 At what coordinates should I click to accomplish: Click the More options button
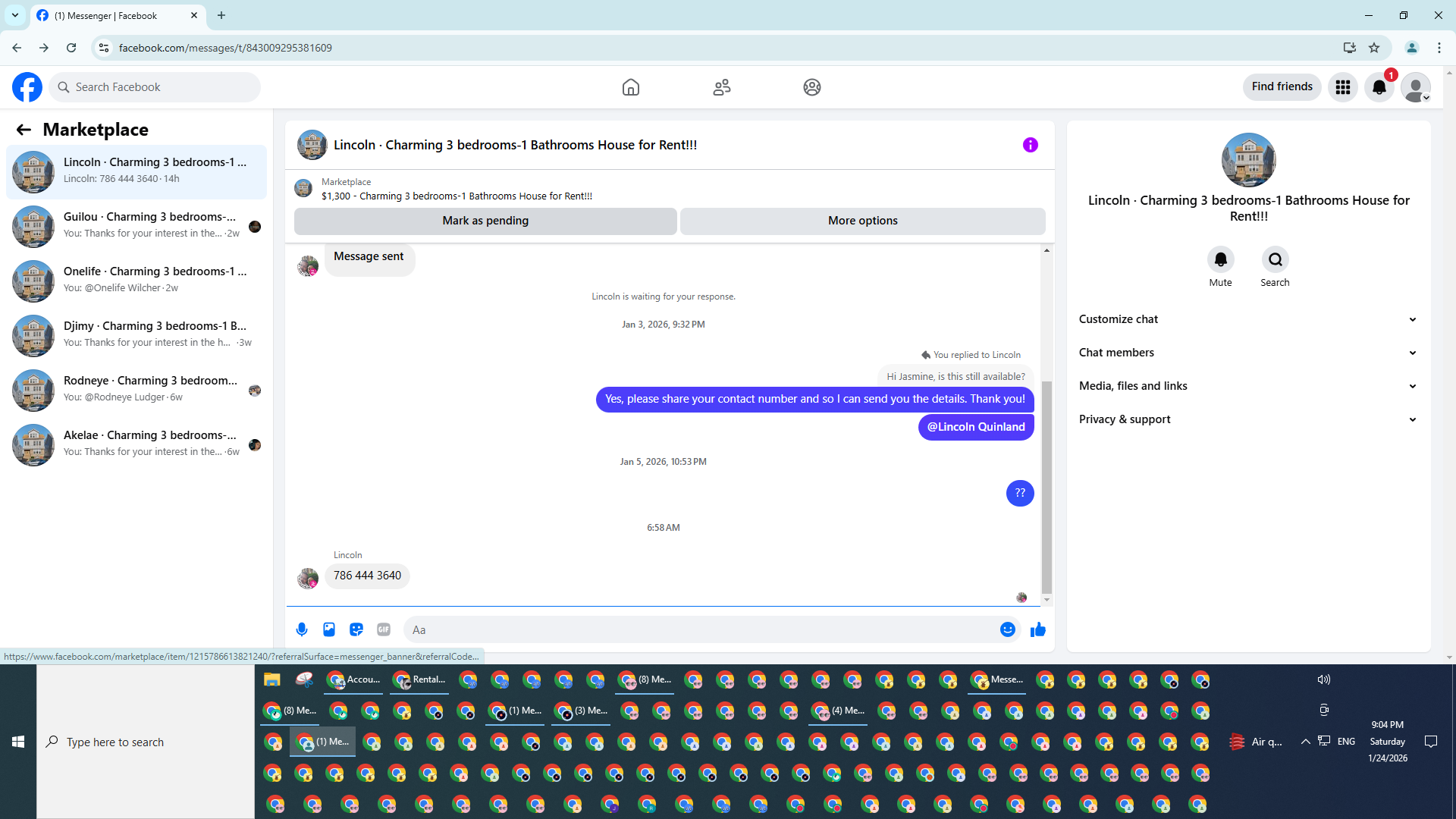(862, 221)
